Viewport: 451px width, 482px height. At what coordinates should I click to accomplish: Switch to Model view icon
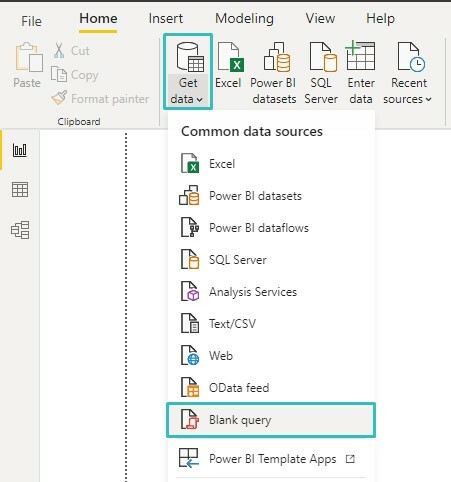[x=20, y=230]
